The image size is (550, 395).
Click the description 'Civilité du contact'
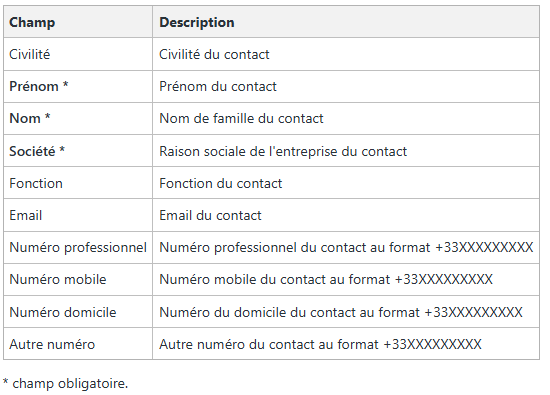pos(214,54)
